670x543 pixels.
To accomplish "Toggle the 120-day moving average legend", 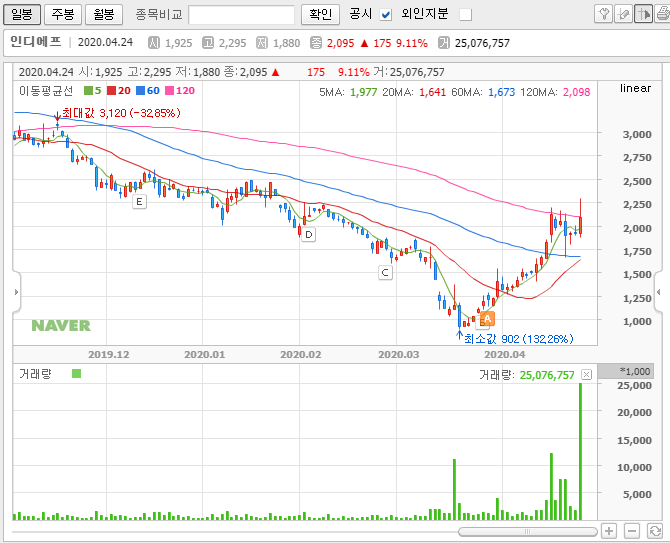I will 180,91.
